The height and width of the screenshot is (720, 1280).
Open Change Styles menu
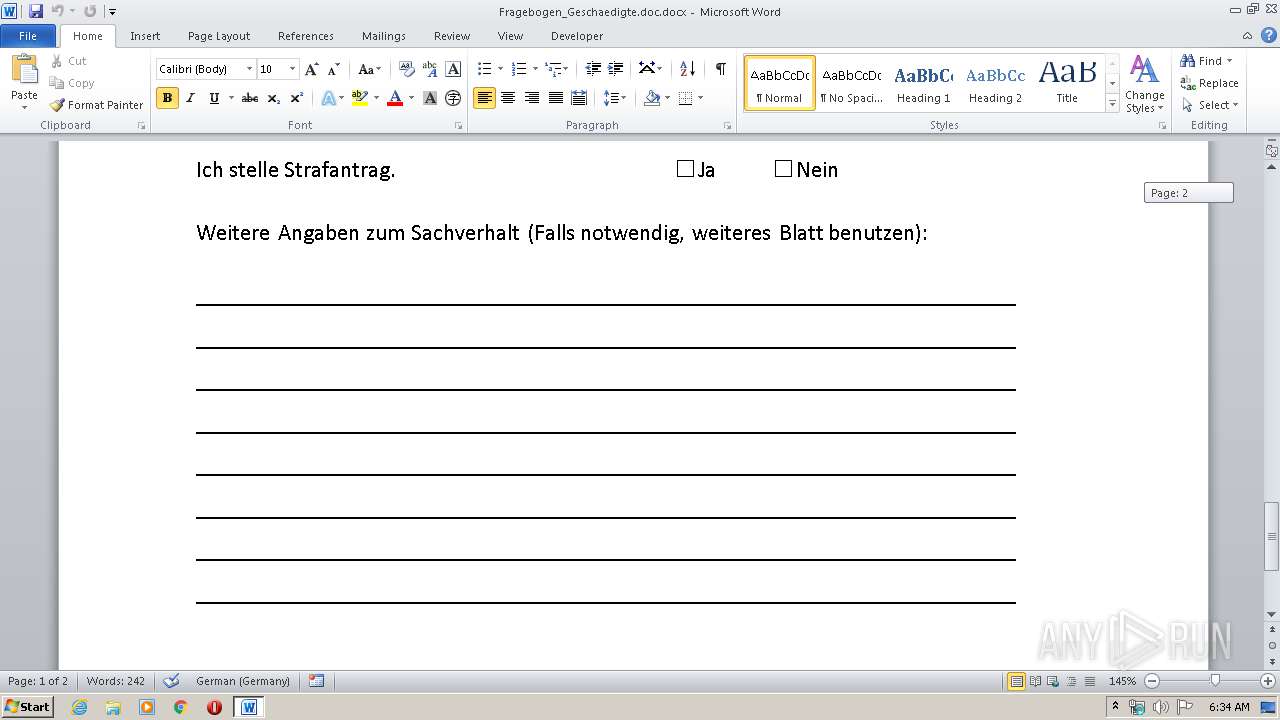(1145, 85)
